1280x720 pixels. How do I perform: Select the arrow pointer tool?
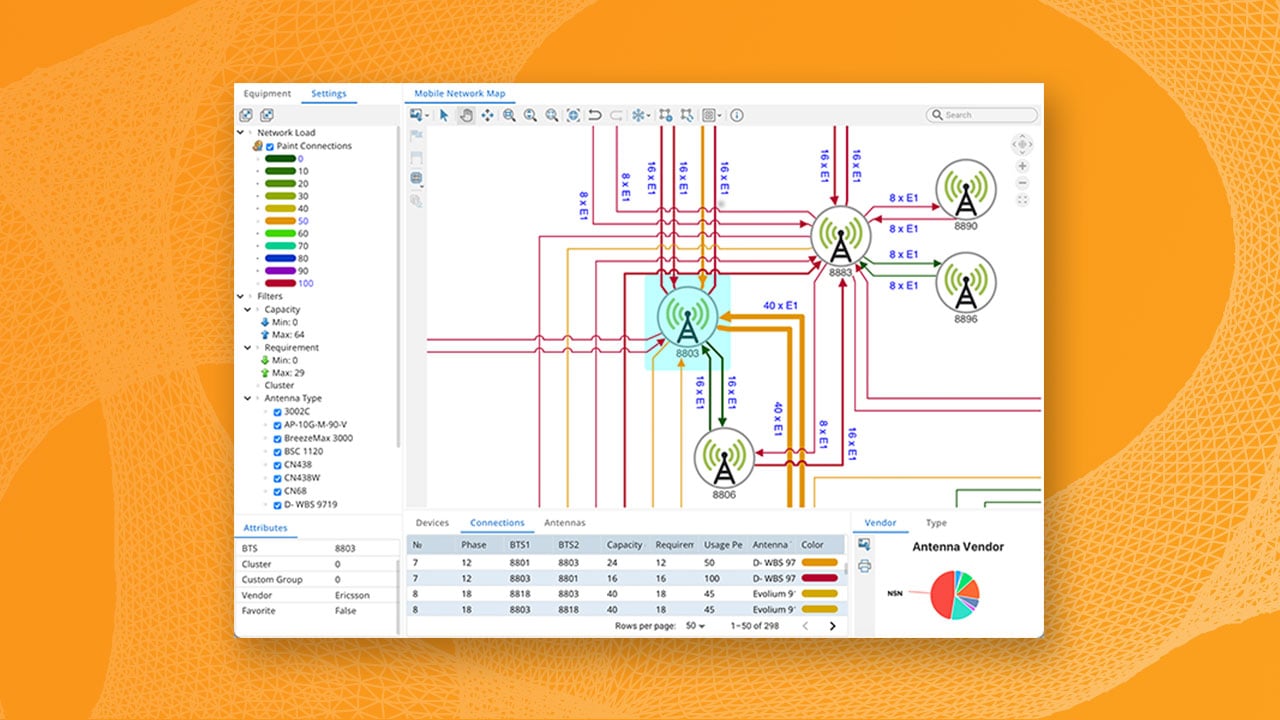(x=445, y=115)
